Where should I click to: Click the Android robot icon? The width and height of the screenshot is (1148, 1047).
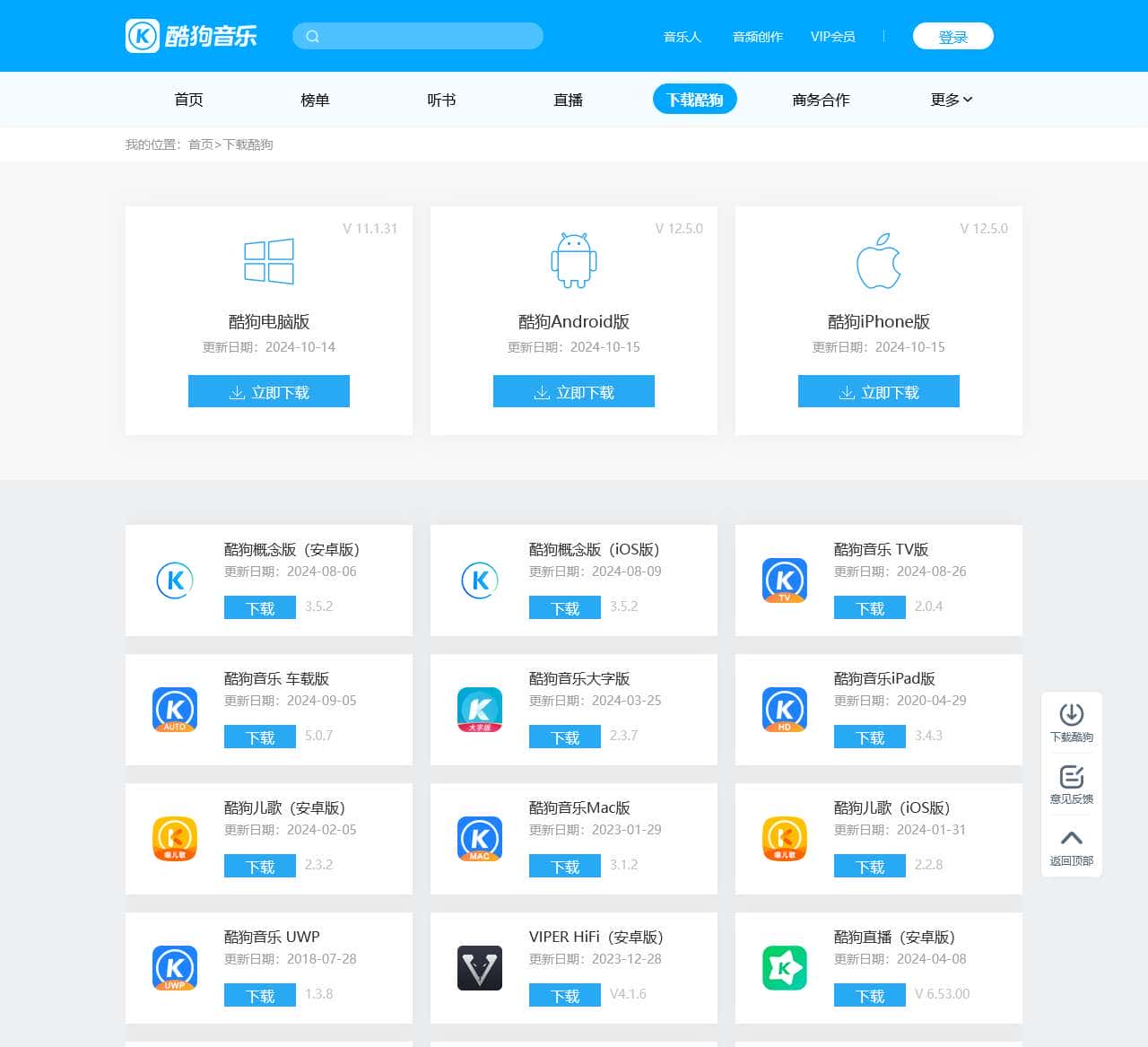click(574, 260)
